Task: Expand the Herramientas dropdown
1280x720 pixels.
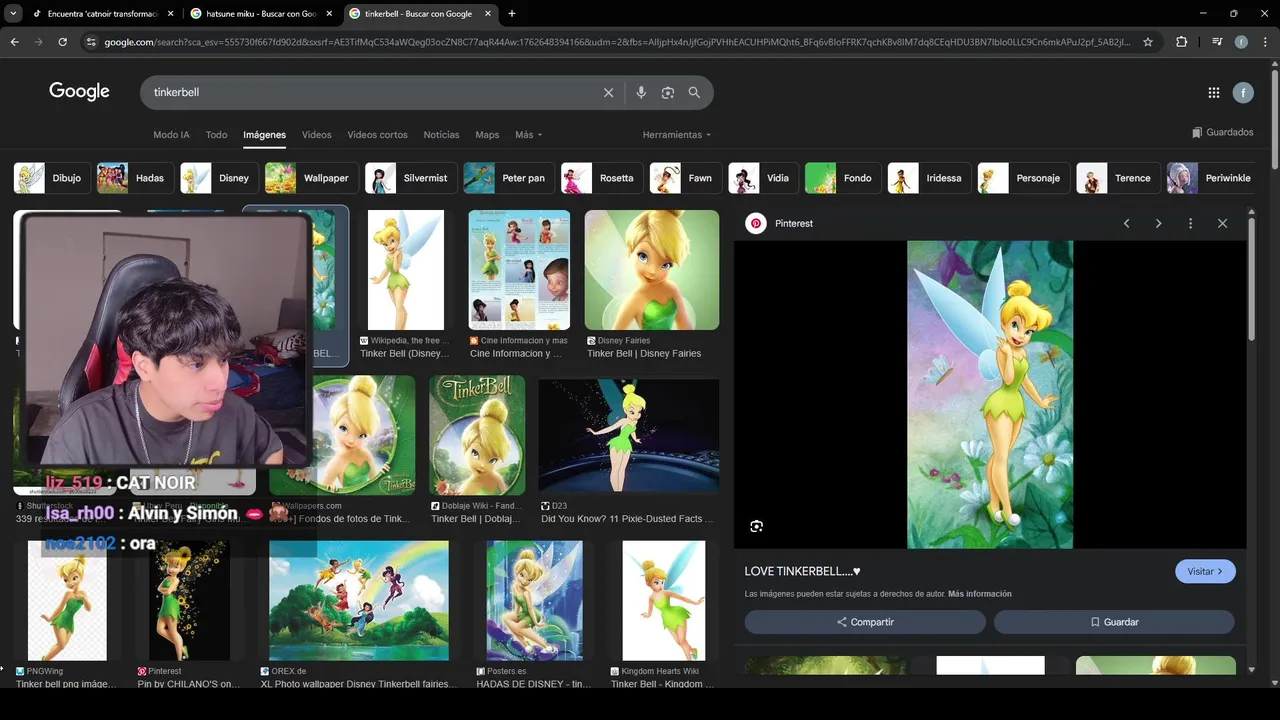Action: point(677,135)
